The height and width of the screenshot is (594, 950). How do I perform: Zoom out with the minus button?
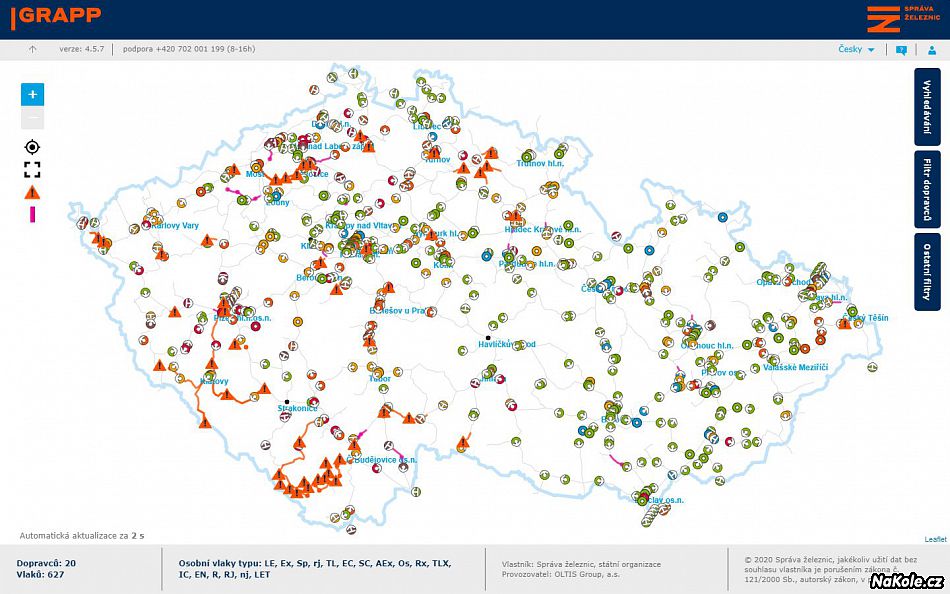(32, 118)
